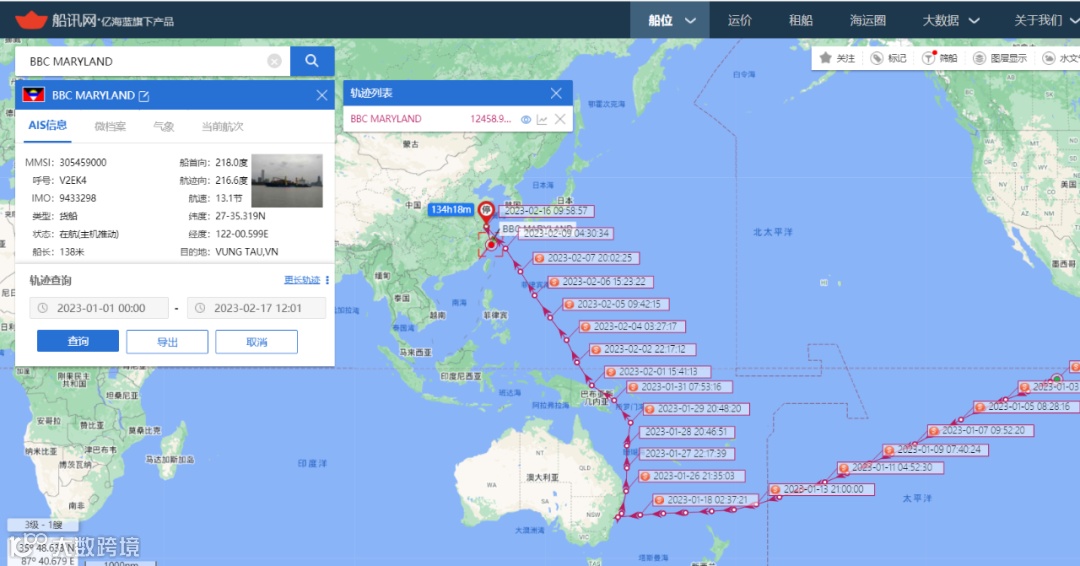Click the edit icon beside BBC MARYLAND title
Screen dimensions: 1080x566
144,96
